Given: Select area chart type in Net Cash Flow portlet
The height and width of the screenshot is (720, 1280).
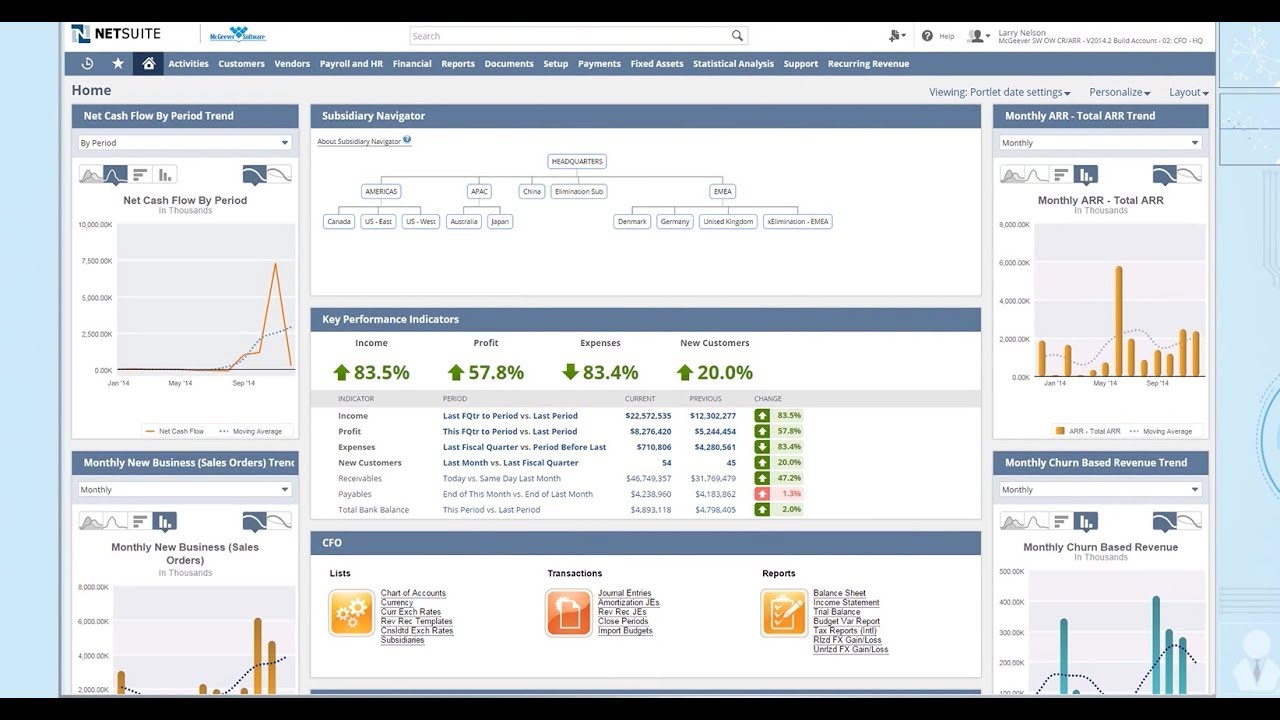Looking at the screenshot, I should click(91, 175).
